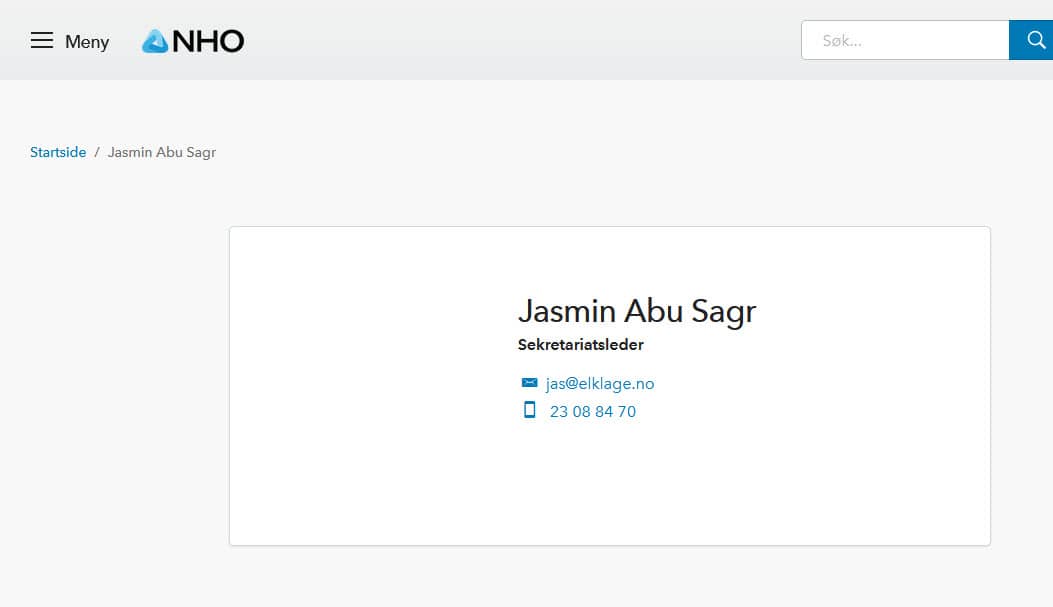Click the envelope email icon
This screenshot has height=607, width=1053.
[x=529, y=383]
